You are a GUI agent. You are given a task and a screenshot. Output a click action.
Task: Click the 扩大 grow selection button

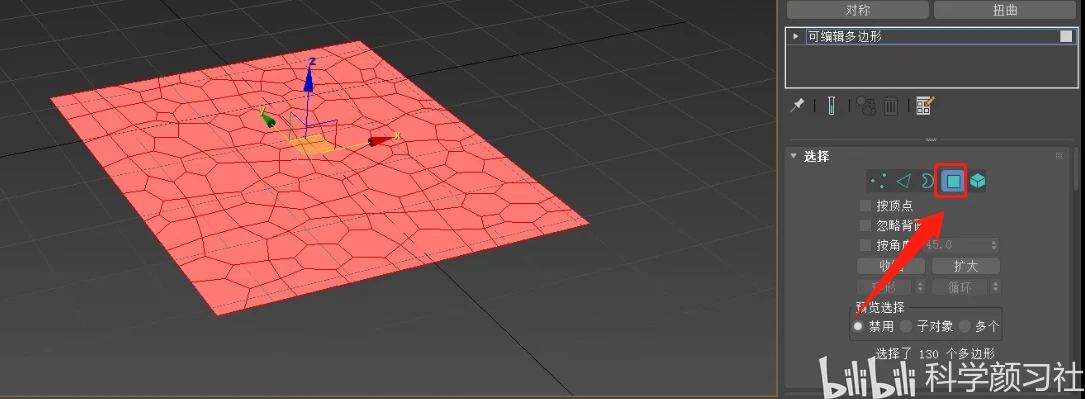(x=965, y=266)
